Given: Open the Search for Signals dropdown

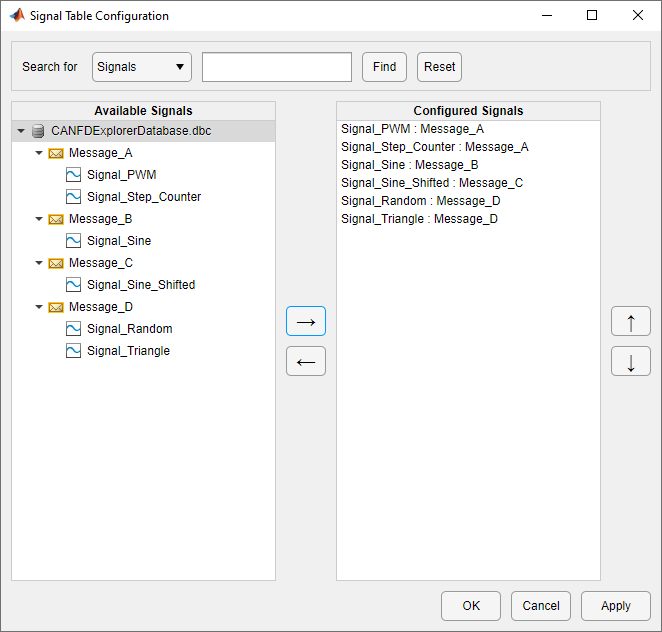Looking at the screenshot, I should point(141,67).
